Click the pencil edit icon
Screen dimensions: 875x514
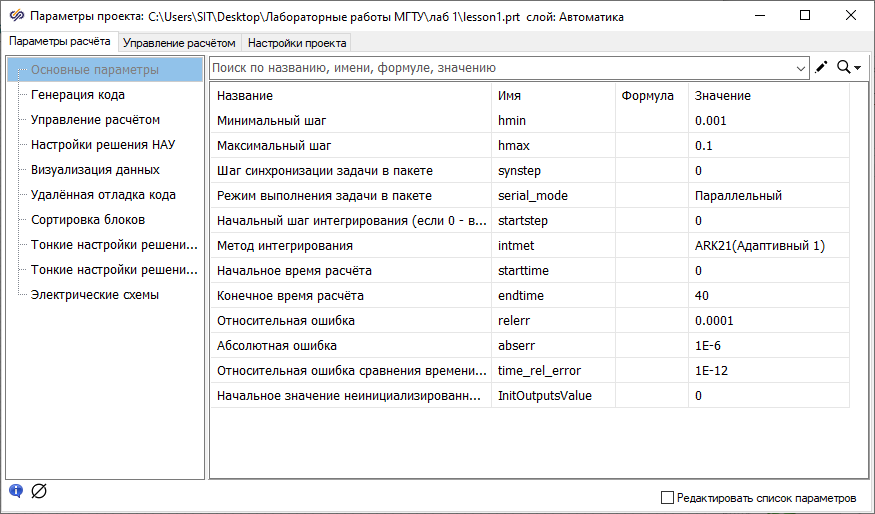[x=821, y=67]
